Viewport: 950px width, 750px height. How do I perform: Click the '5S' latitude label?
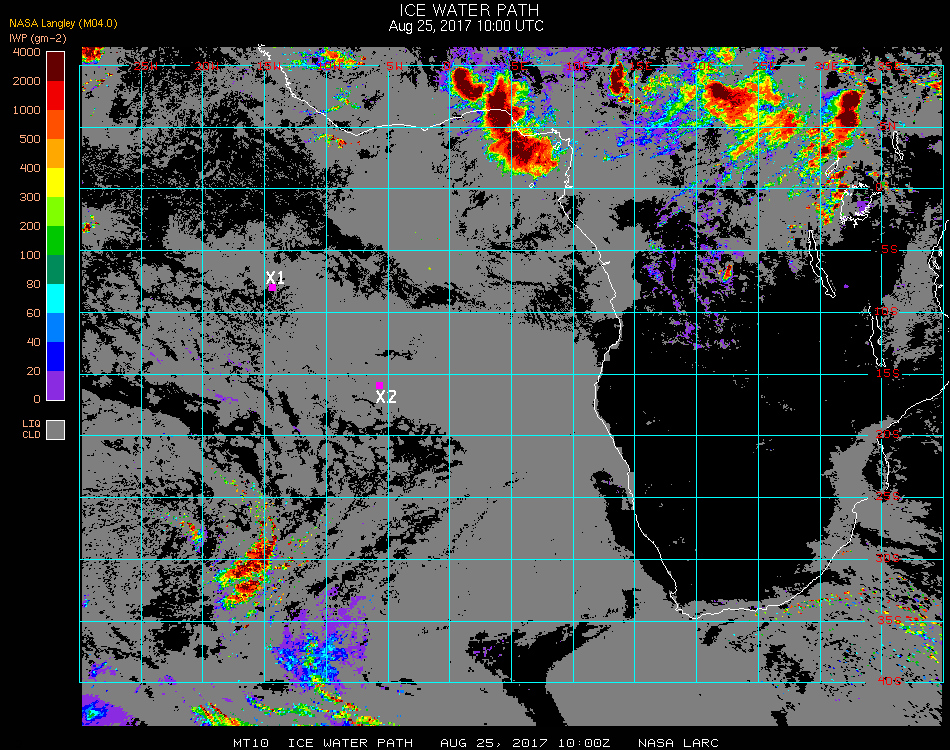click(889, 250)
